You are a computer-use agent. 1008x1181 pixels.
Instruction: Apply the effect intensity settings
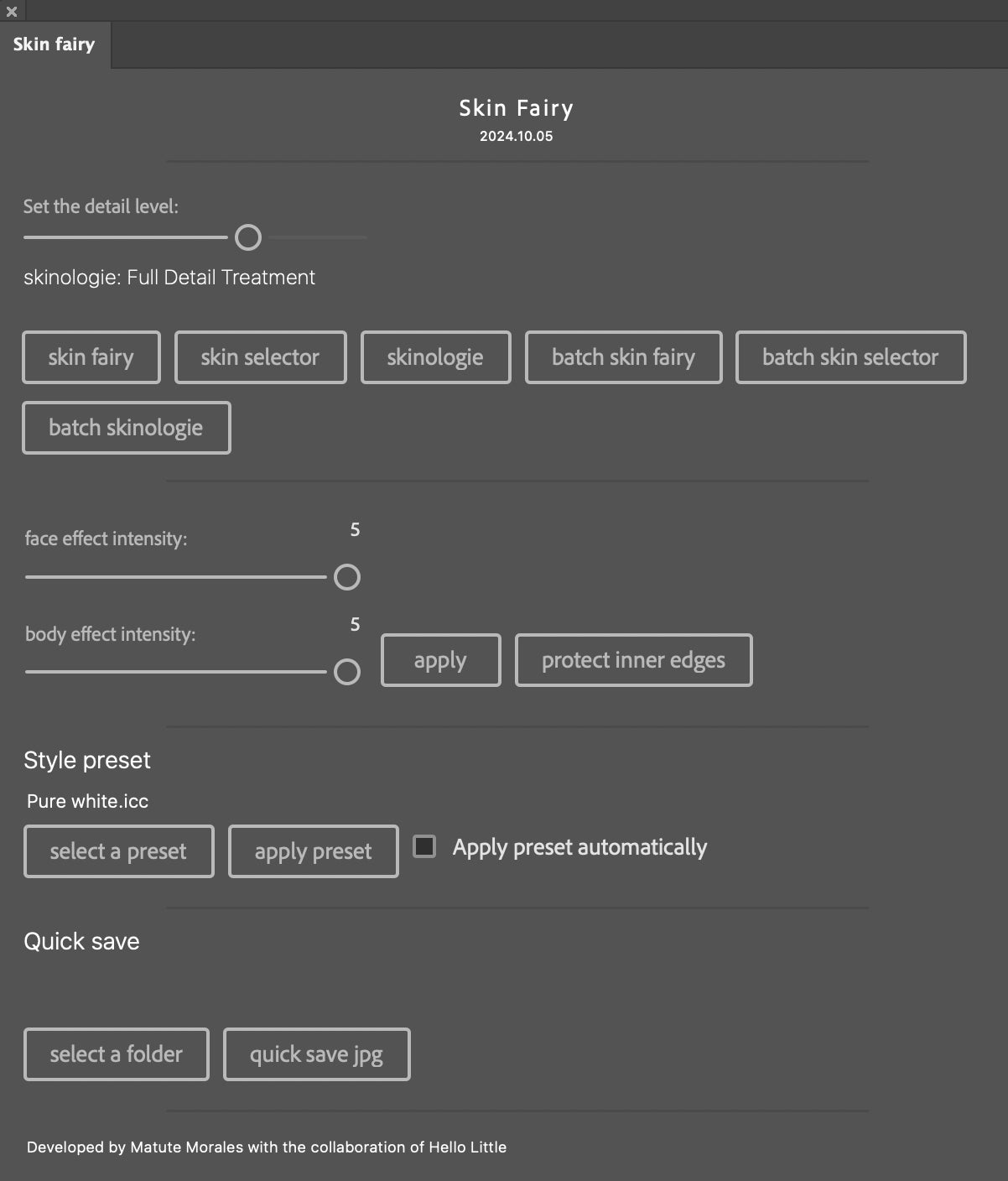440,660
